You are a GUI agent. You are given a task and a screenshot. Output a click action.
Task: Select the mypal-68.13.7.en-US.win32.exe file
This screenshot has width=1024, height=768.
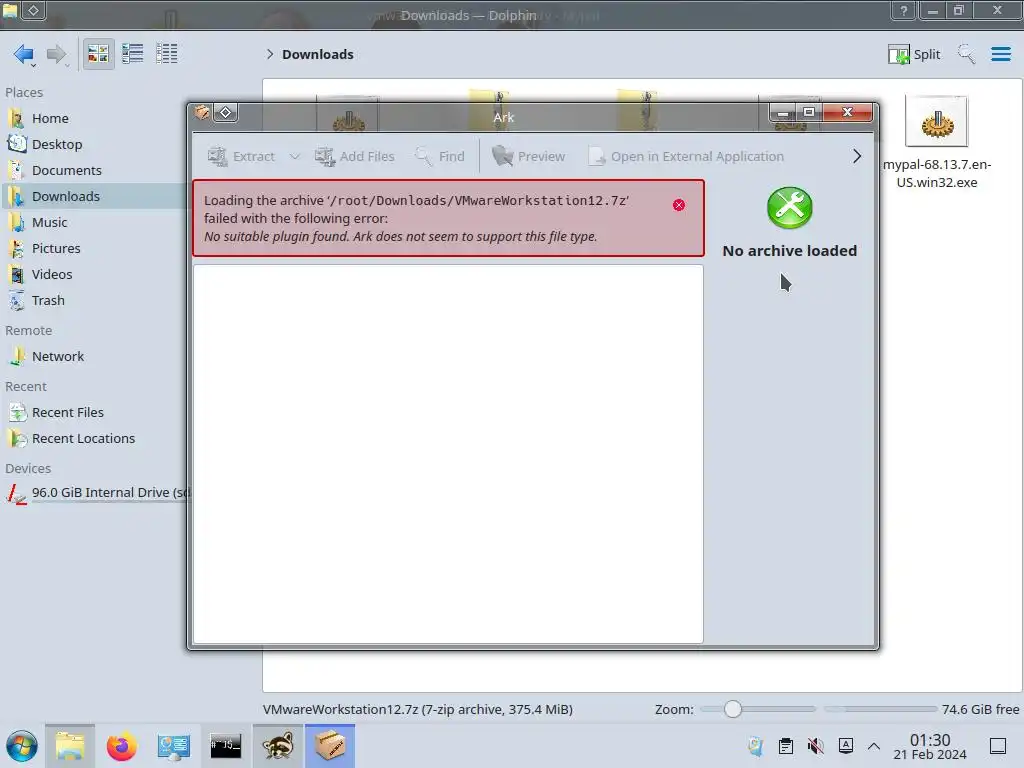pos(936,143)
